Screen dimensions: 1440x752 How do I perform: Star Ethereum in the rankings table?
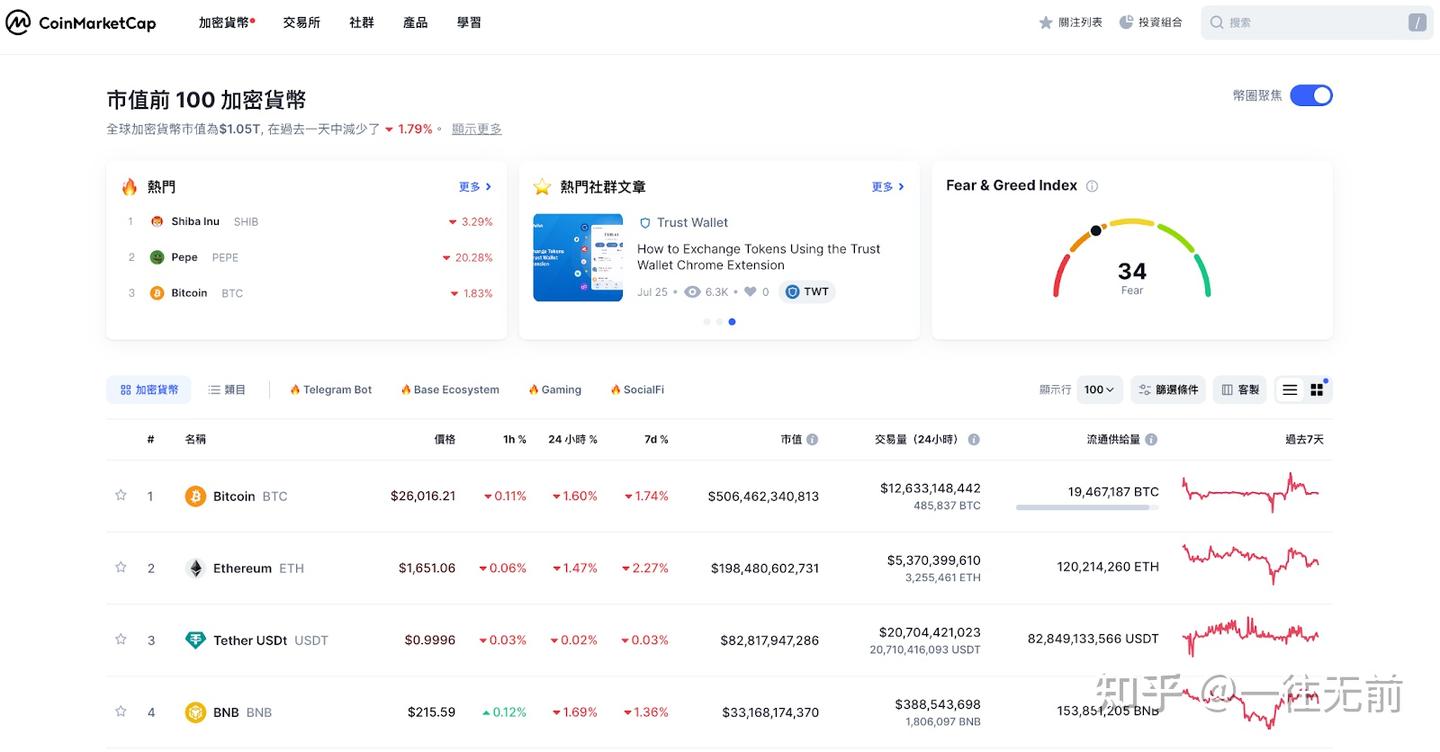click(120, 567)
